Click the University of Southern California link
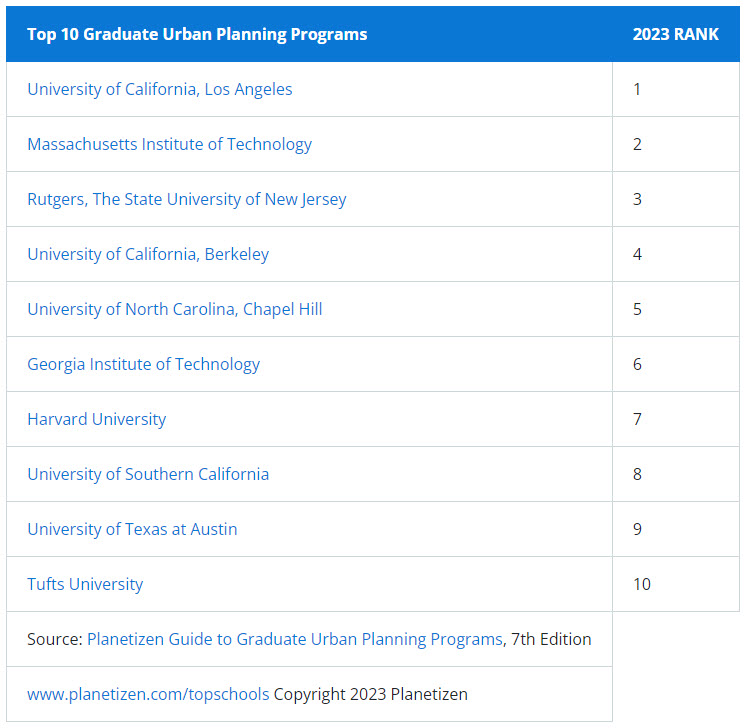744x728 pixels. (148, 474)
